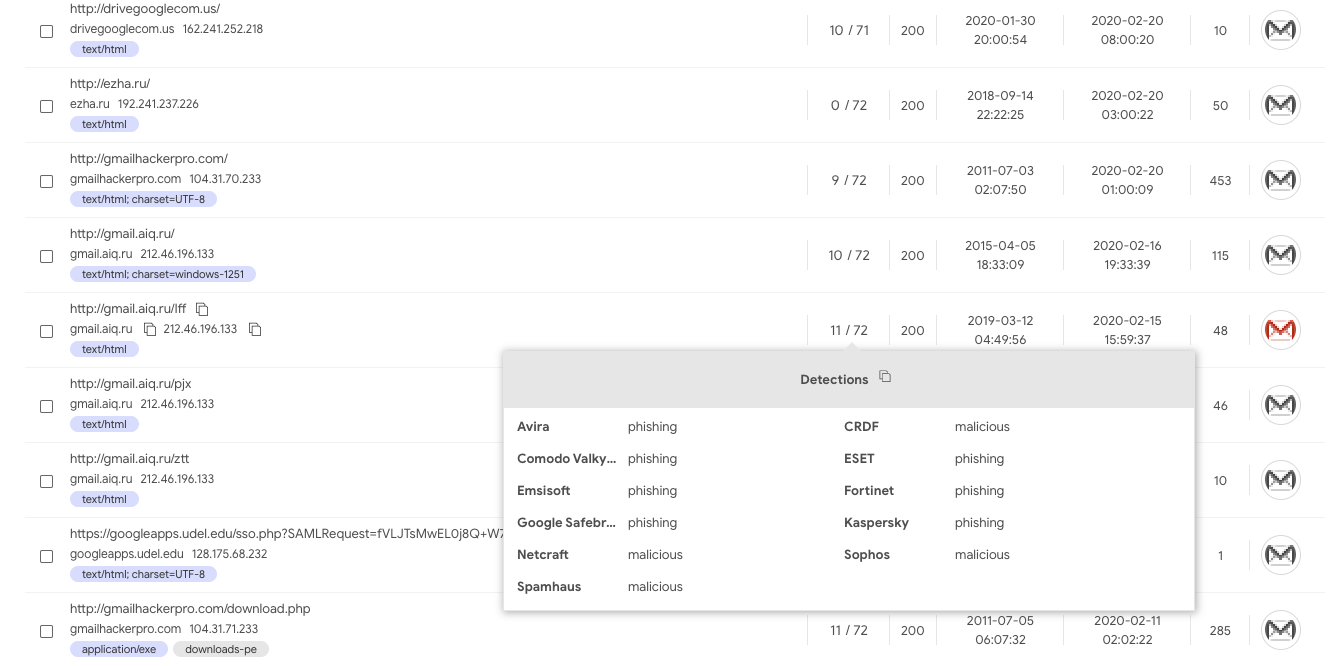The image size is (1343, 666).
Task: Click the CRDF malicious detection entry
Action: (x=927, y=427)
